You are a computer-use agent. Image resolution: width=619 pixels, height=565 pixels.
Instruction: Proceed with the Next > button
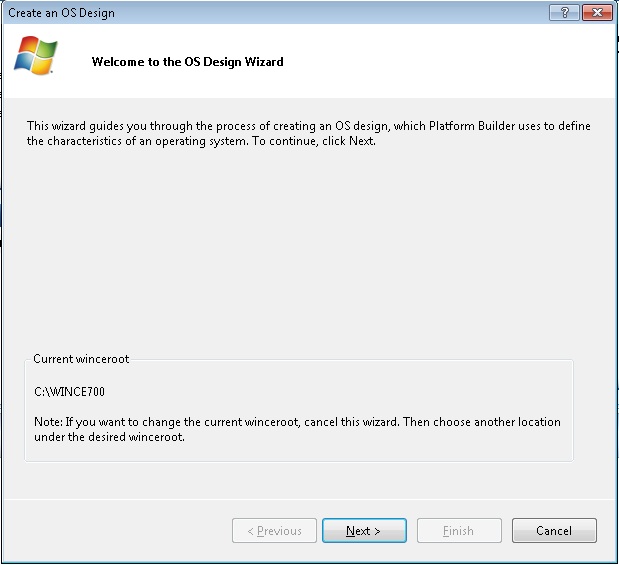point(364,530)
